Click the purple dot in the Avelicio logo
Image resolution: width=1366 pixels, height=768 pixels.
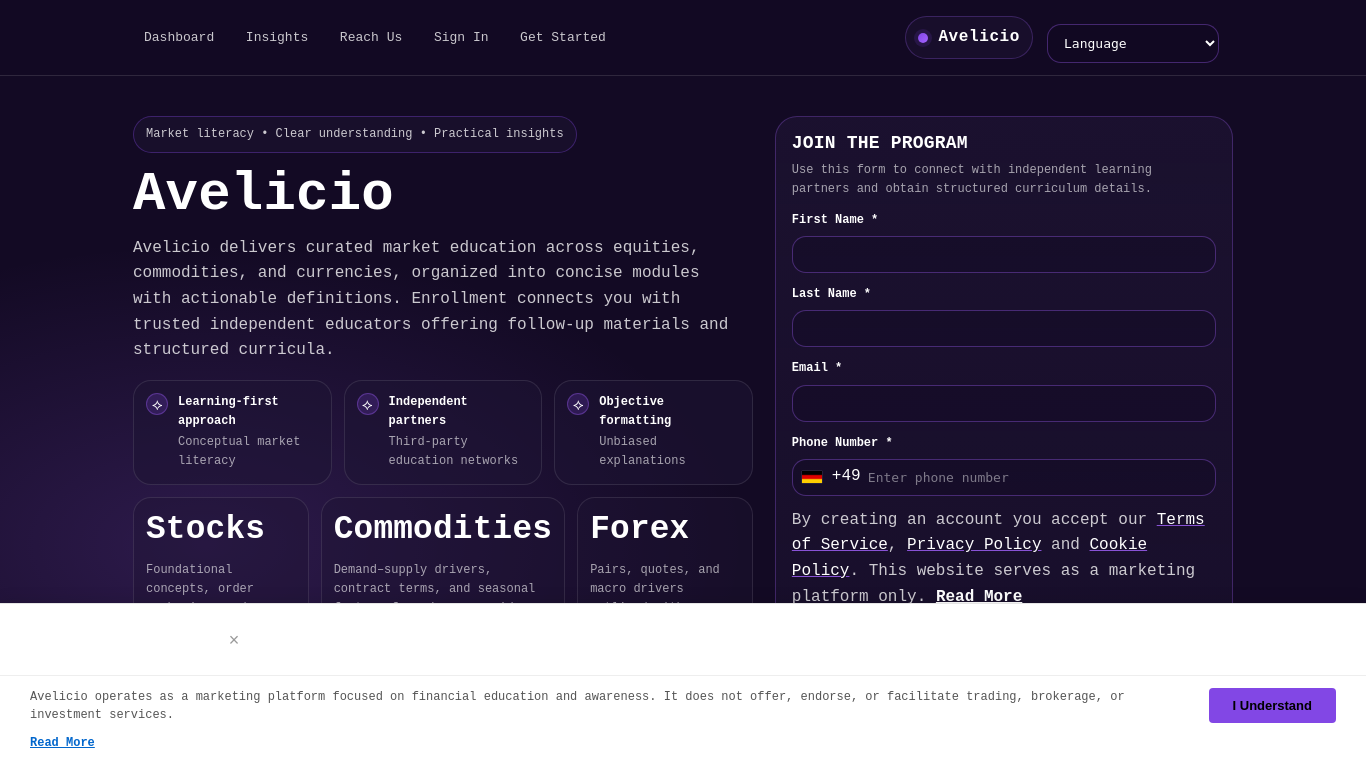[923, 38]
